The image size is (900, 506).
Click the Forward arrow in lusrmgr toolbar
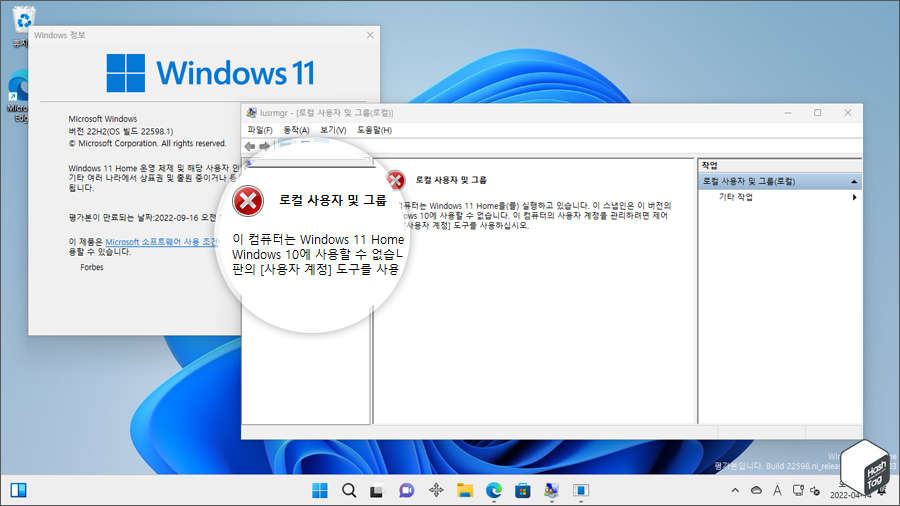pos(265,146)
